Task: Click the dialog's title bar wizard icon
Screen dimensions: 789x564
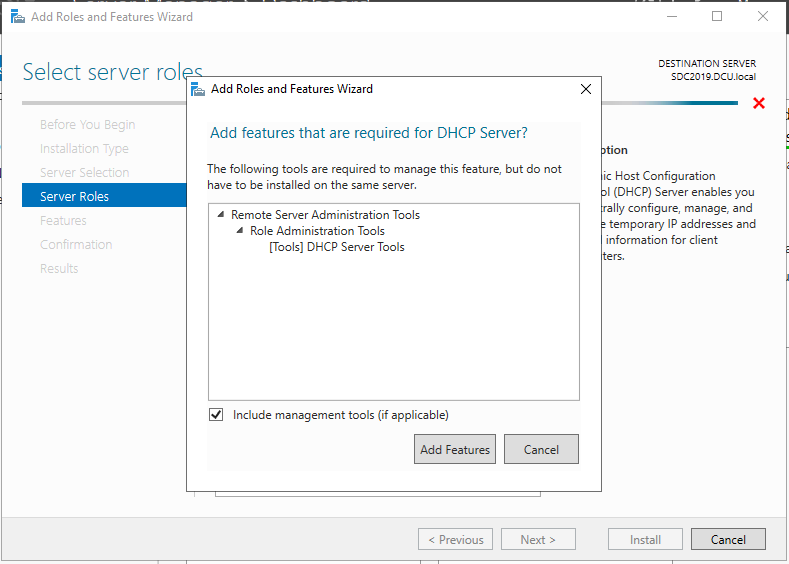Action: 198,89
